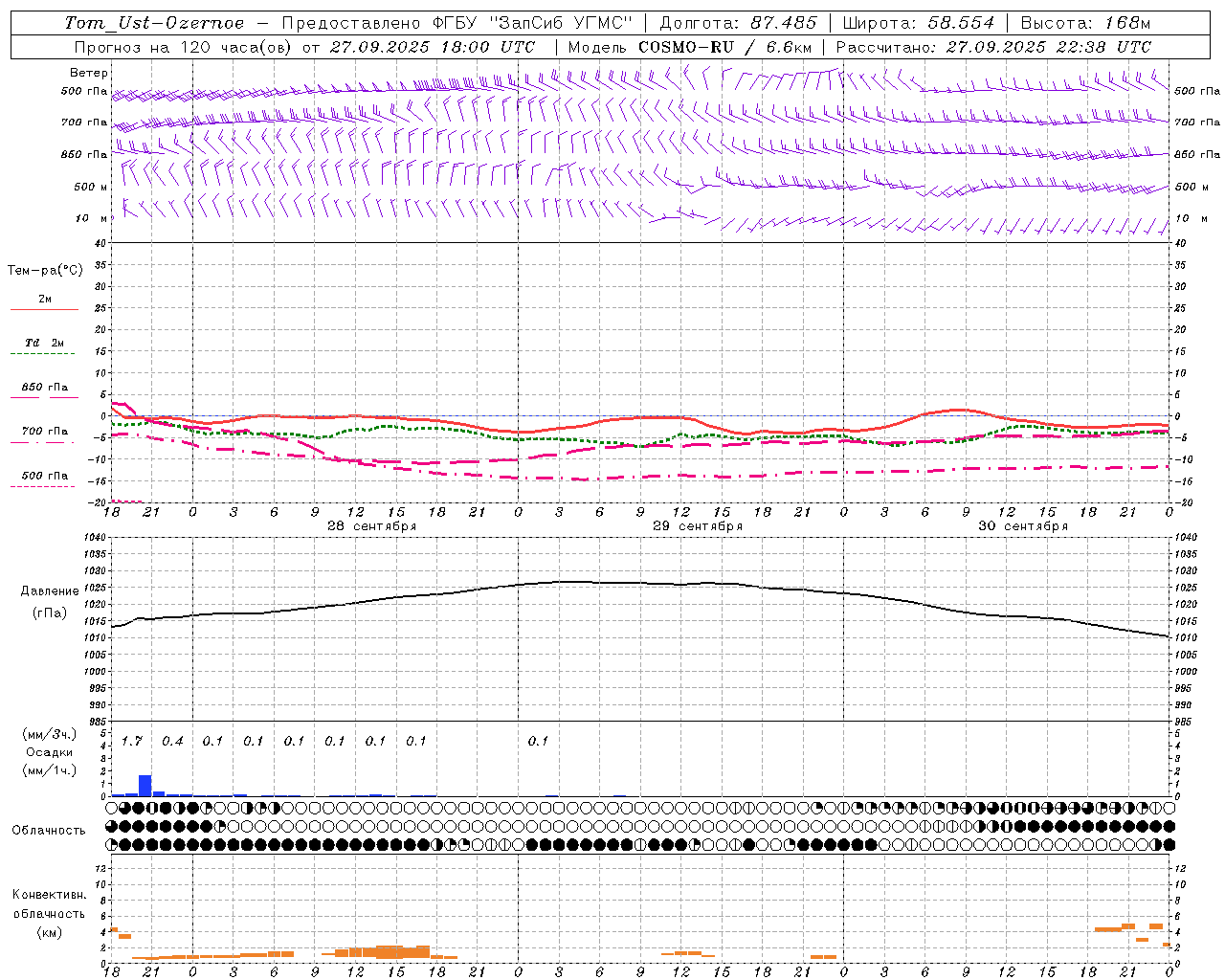Click the longitude value 87.485
The image size is (1225, 980).
click(x=784, y=23)
